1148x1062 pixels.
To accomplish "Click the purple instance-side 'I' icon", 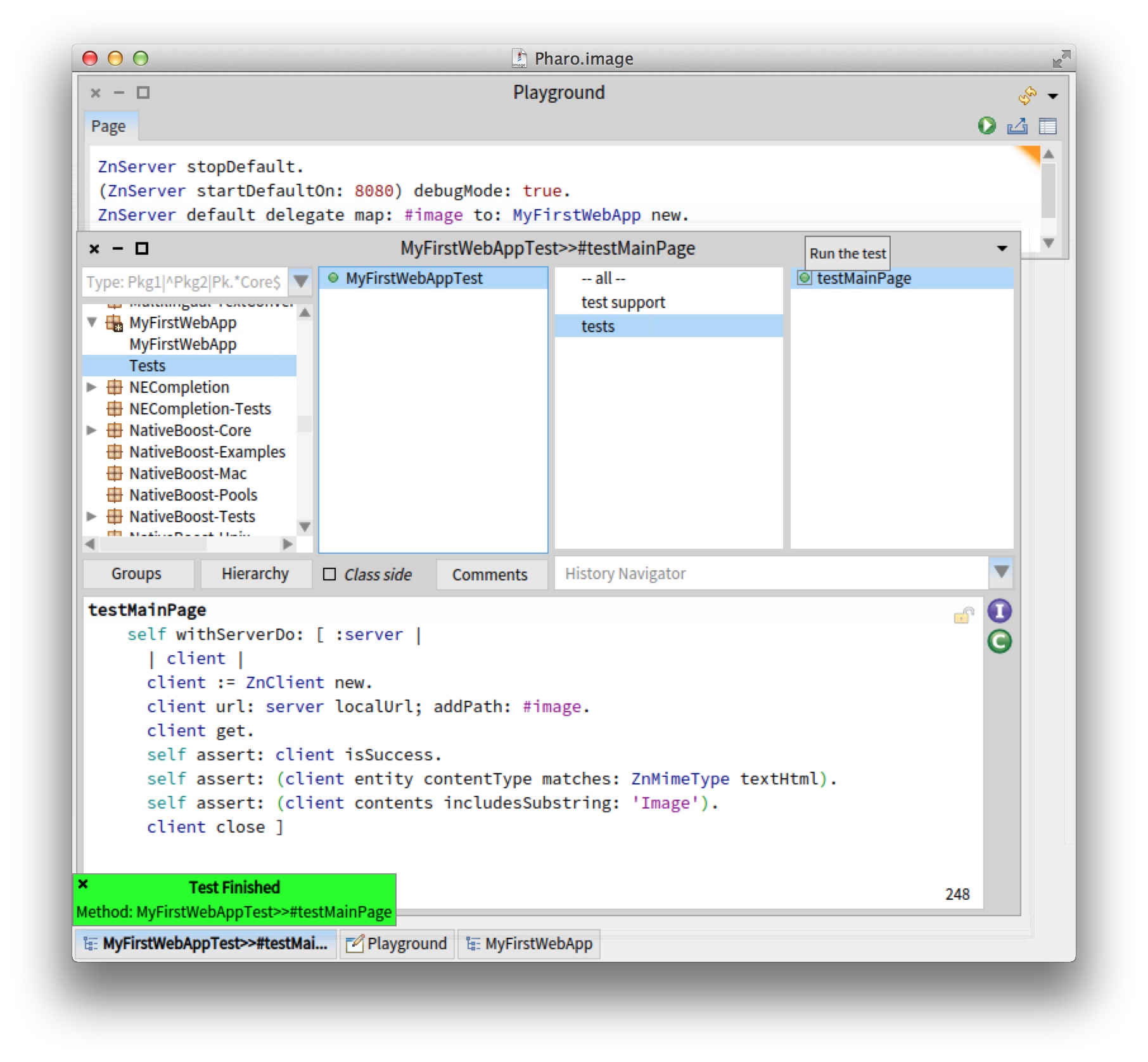I will tap(999, 611).
